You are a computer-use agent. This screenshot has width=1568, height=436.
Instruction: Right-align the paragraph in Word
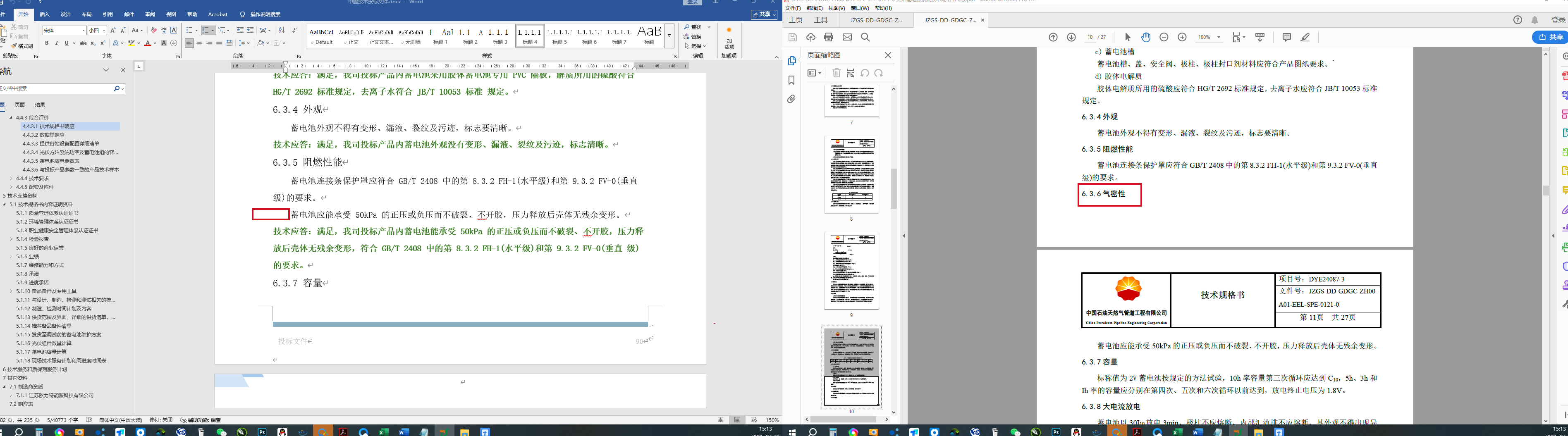209,43
